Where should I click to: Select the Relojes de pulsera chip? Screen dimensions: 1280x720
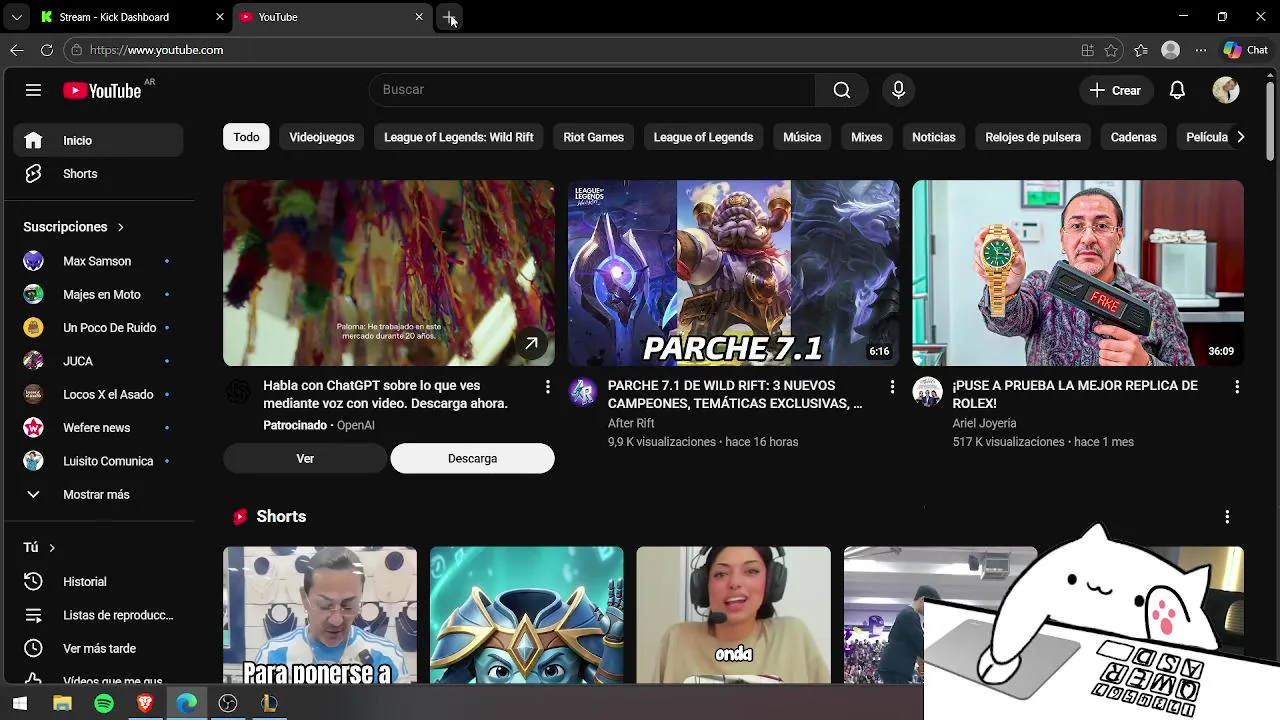coord(1033,137)
